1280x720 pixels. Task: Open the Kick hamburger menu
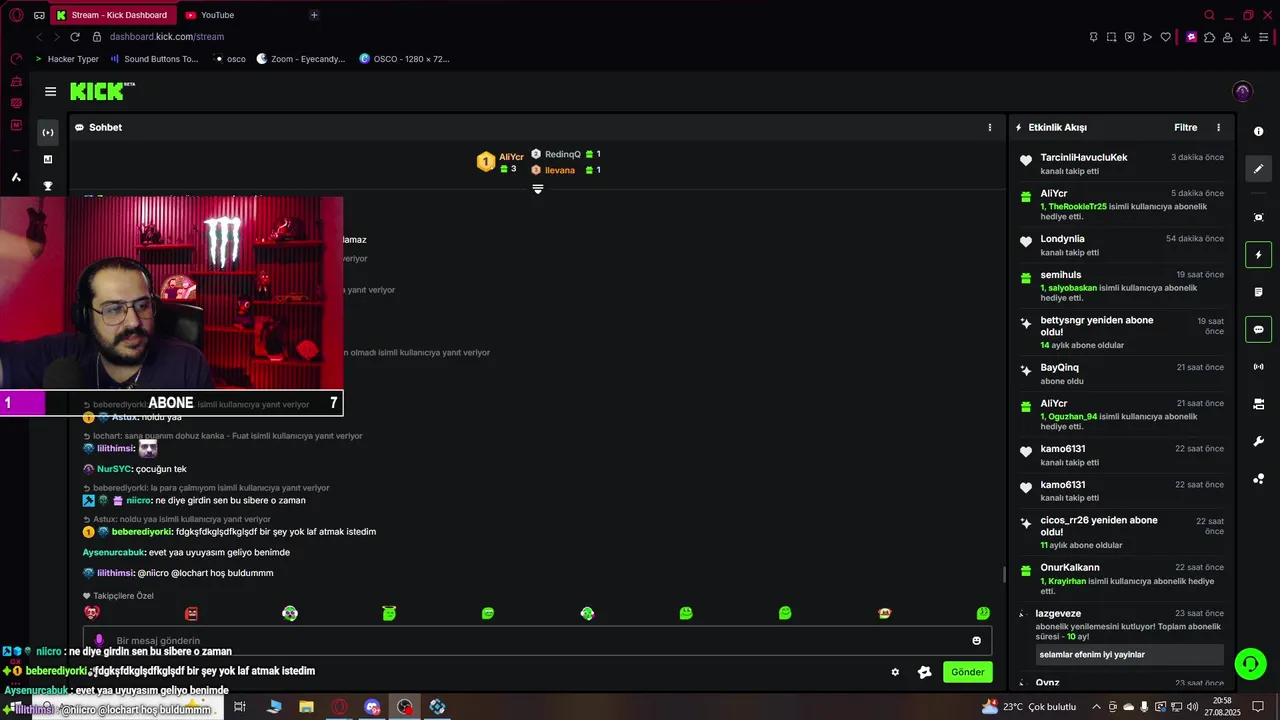pyautogui.click(x=50, y=91)
